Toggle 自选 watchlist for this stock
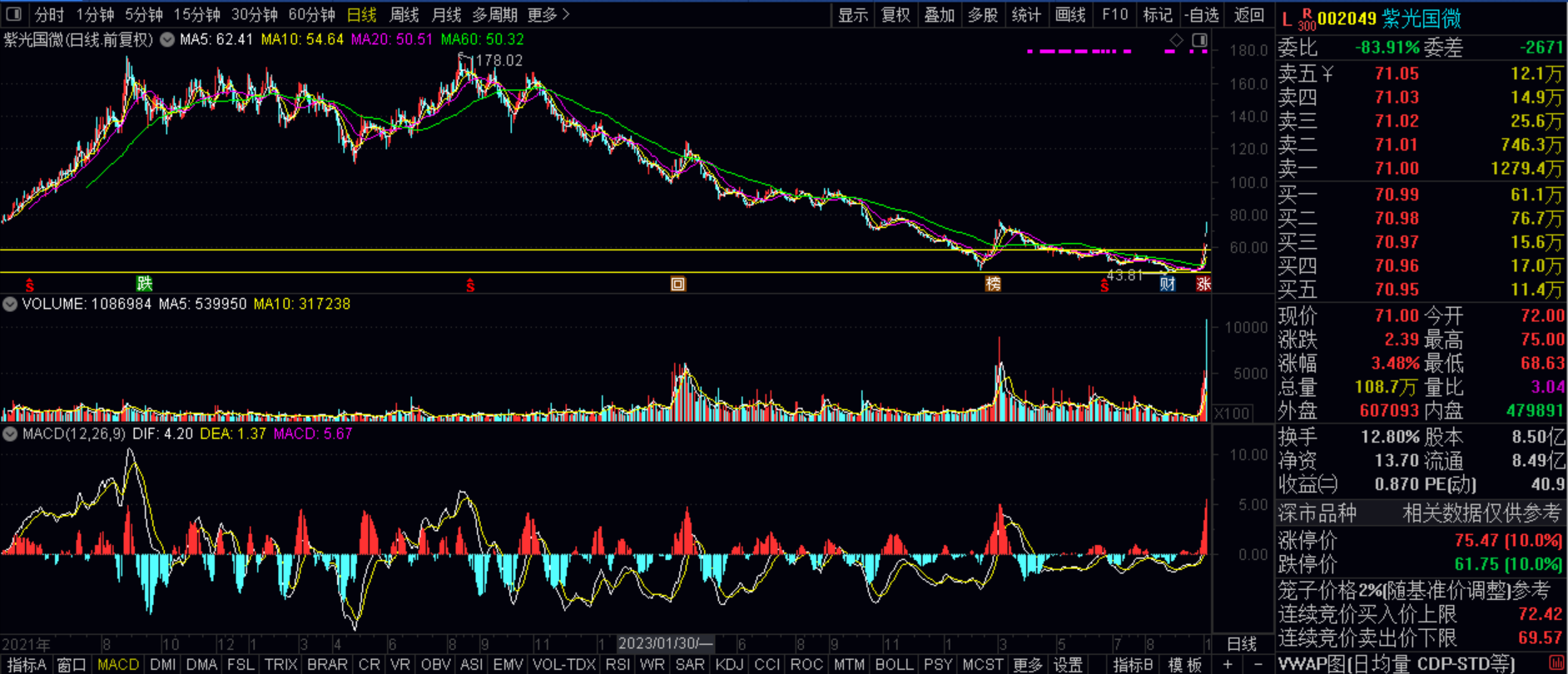The width and height of the screenshot is (1568, 674). tap(1202, 15)
